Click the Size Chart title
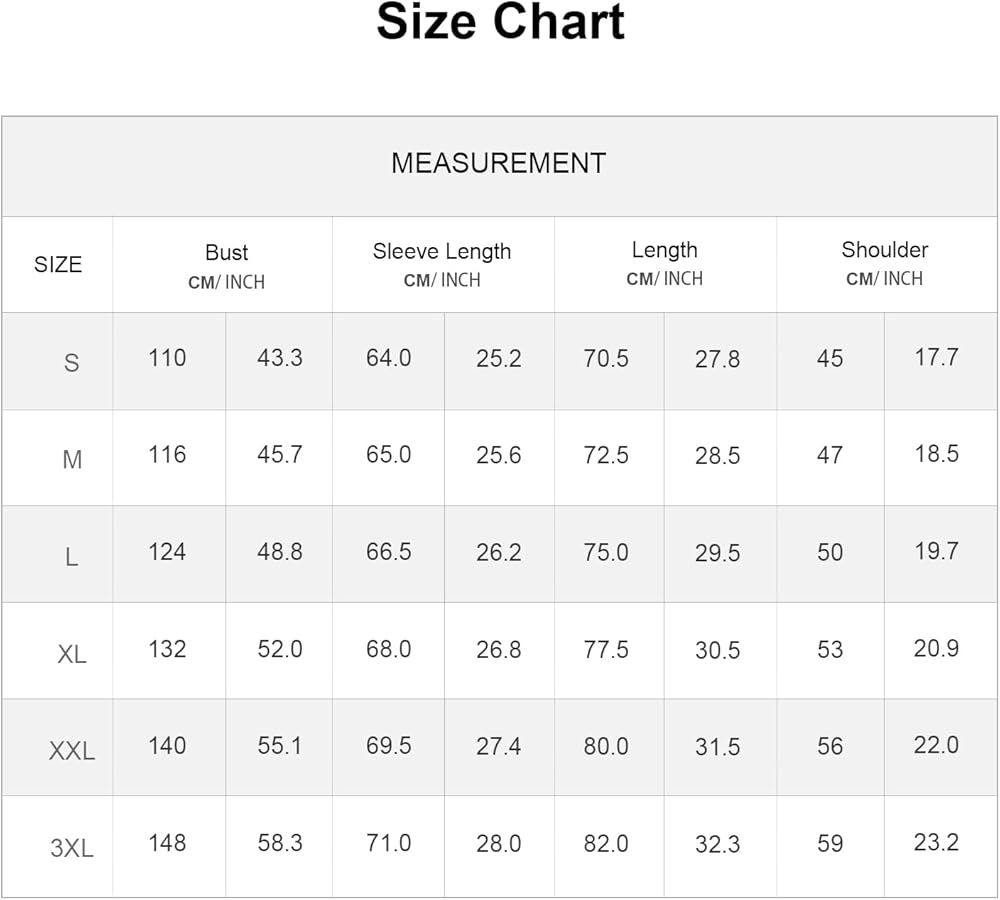Viewport: 1000px width, 900px height. pyautogui.click(x=500, y=24)
